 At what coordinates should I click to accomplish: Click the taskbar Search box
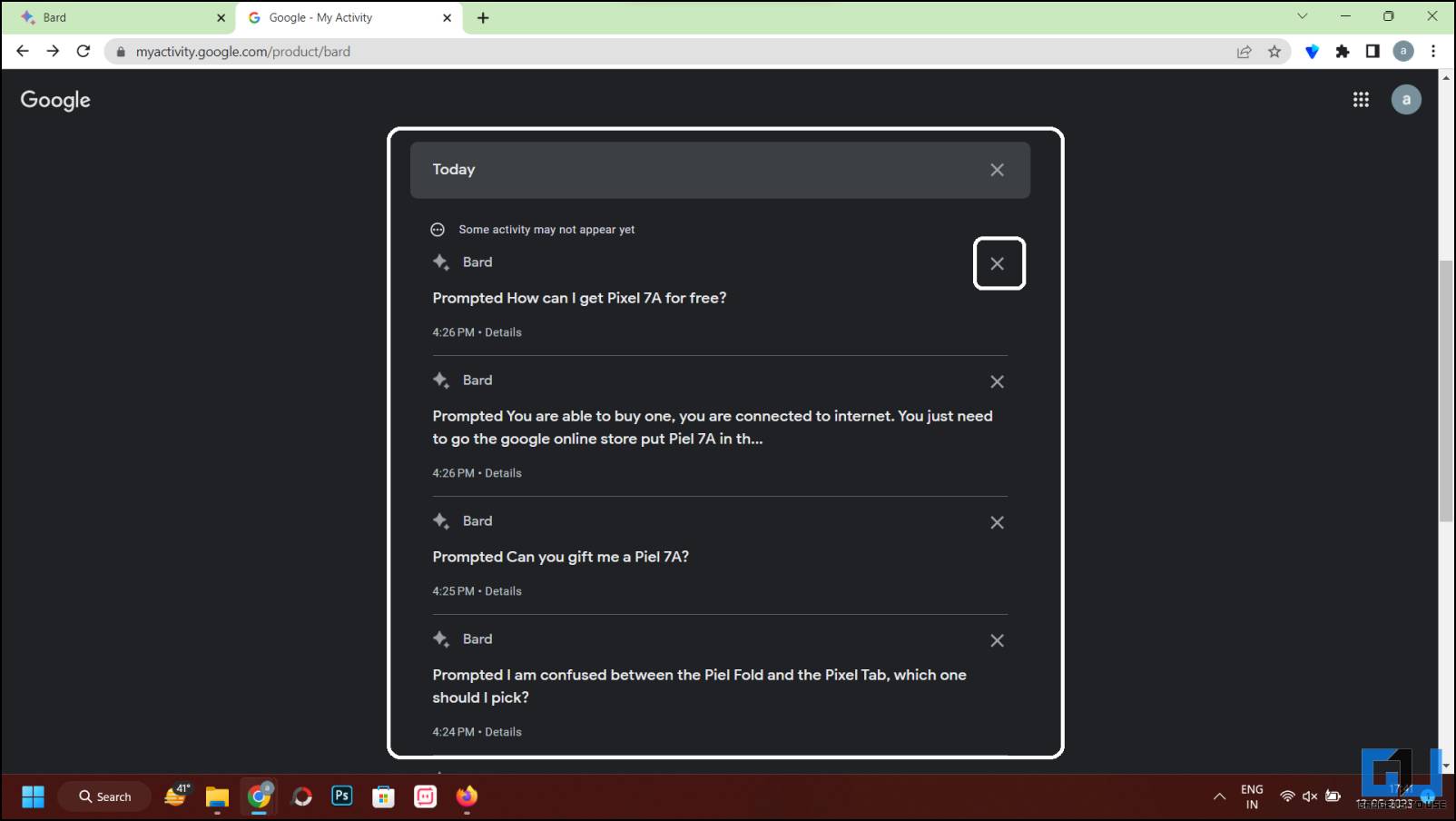click(104, 796)
